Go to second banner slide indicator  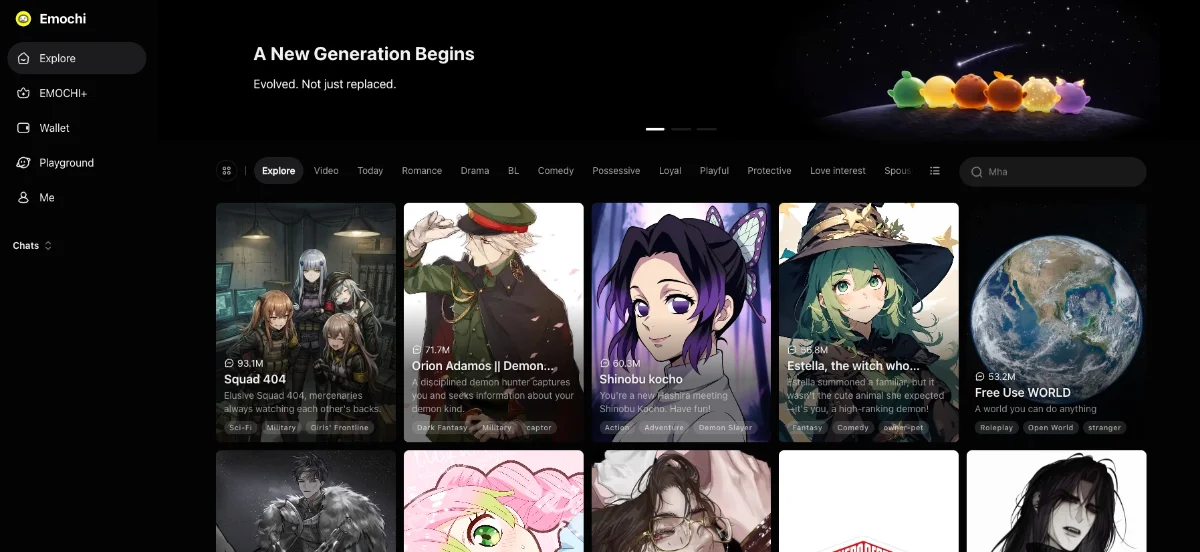coord(681,129)
